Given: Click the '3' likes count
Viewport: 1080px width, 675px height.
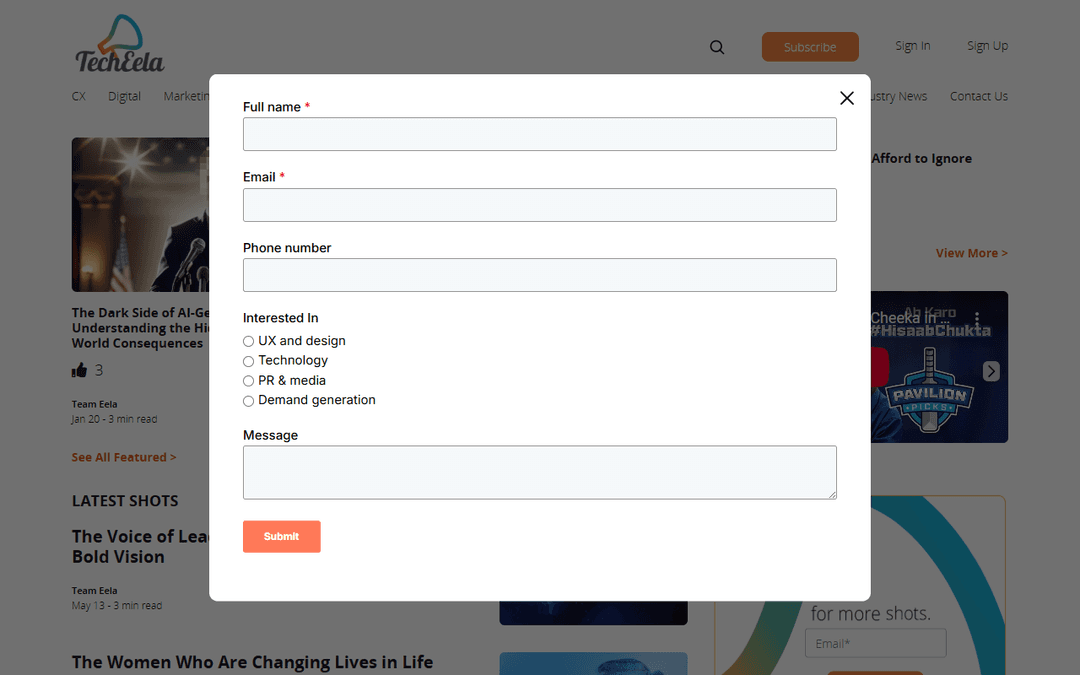Looking at the screenshot, I should [x=98, y=371].
